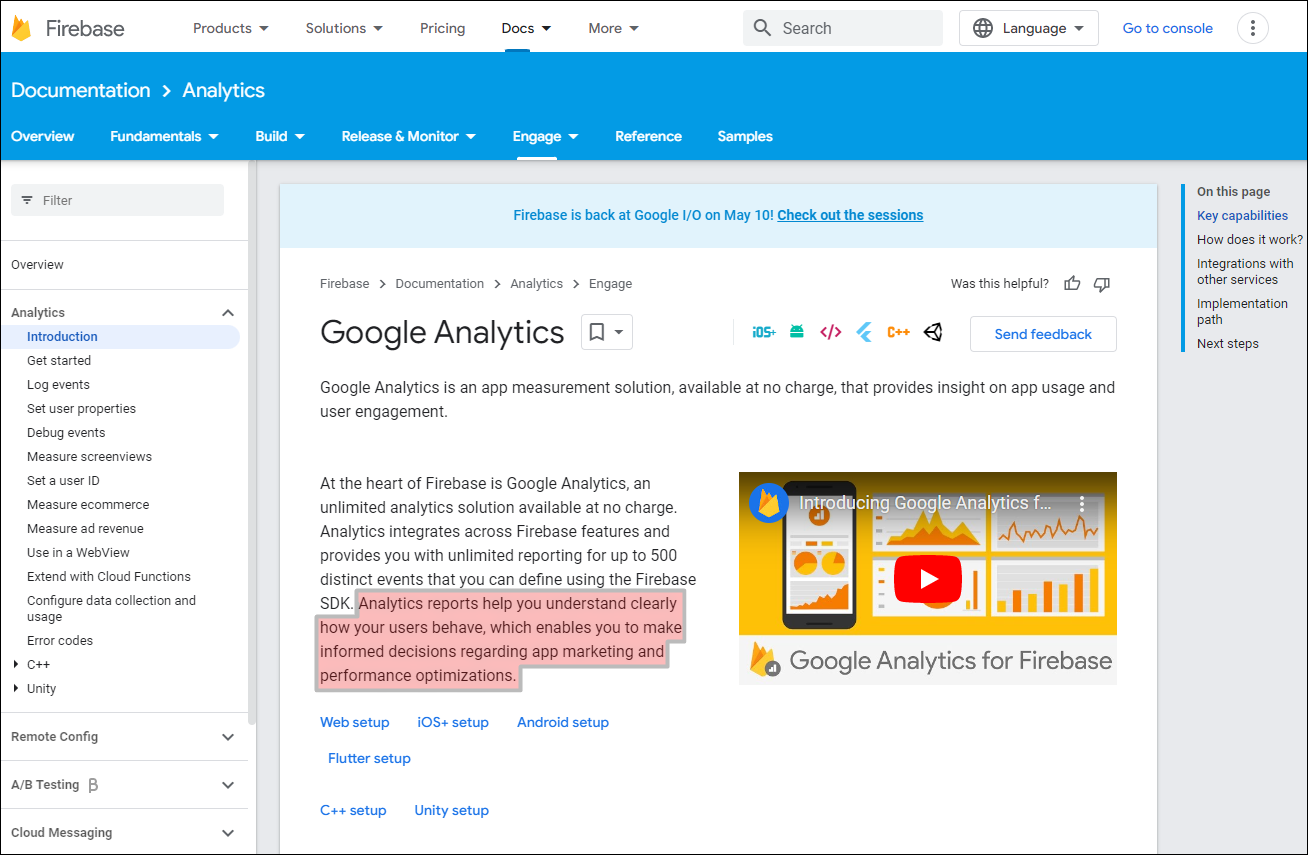Select the Flutter platform icon
This screenshot has width=1308, height=855.
[865, 332]
